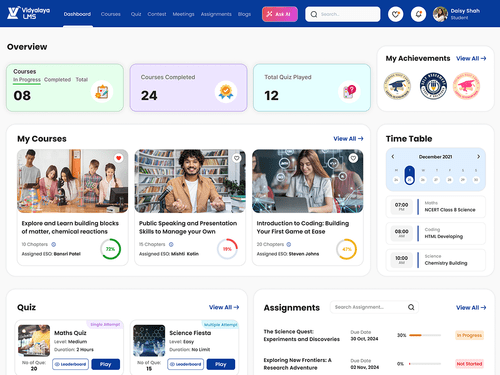Open the Assignments nav item

(216, 14)
